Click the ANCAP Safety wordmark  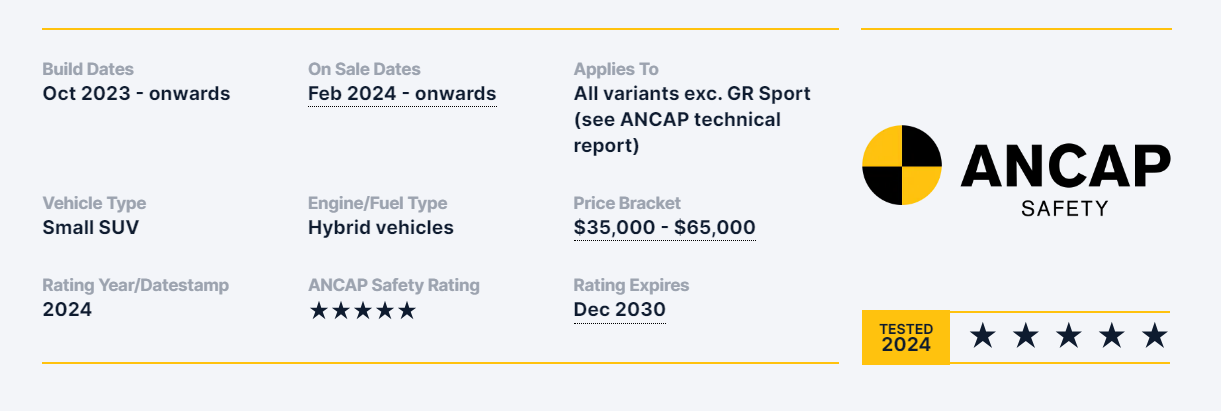click(1064, 178)
